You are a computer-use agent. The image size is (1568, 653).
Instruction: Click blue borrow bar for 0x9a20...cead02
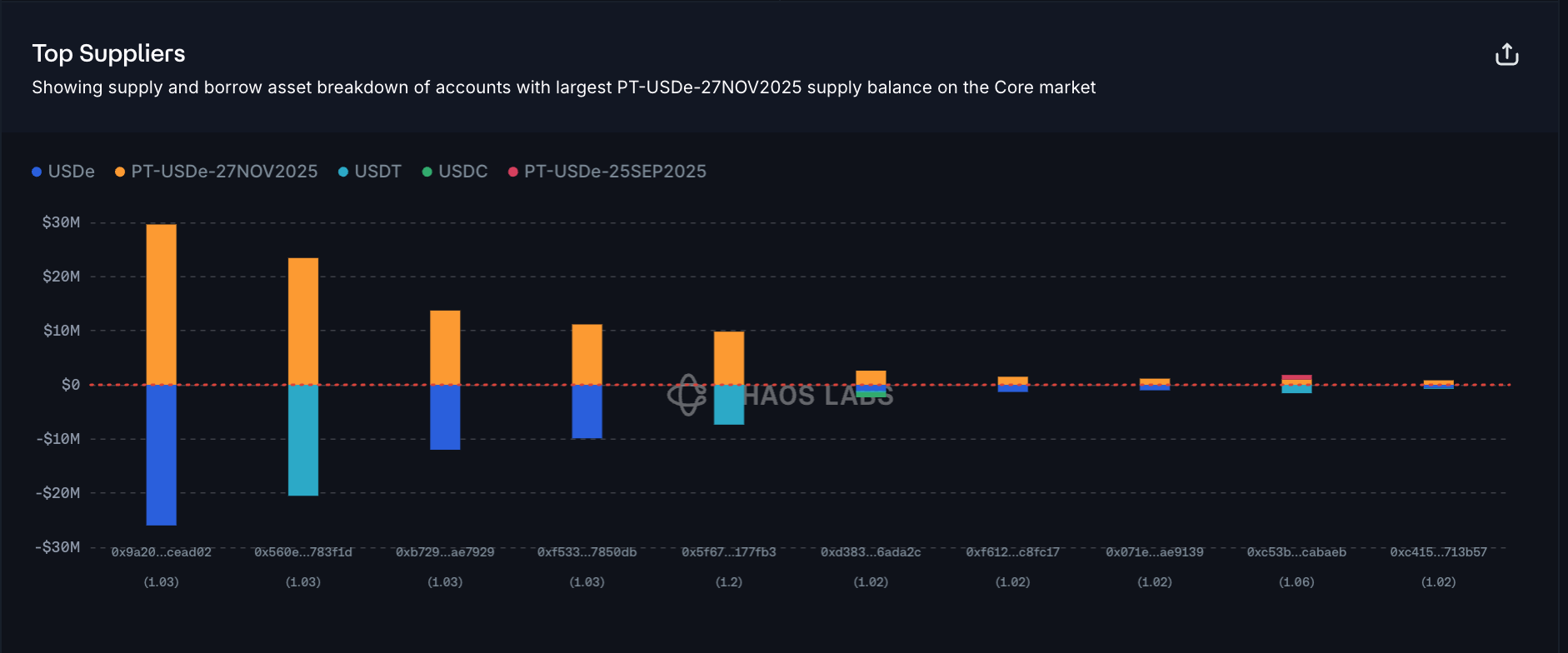pyautogui.click(x=162, y=455)
